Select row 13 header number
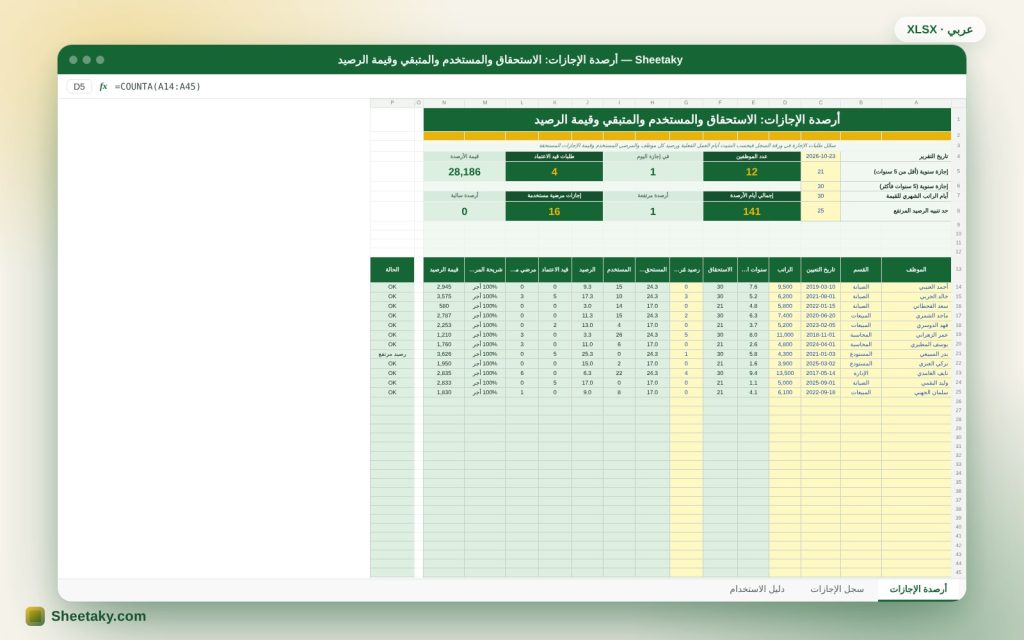Viewport: 1024px width, 640px height. (x=958, y=269)
